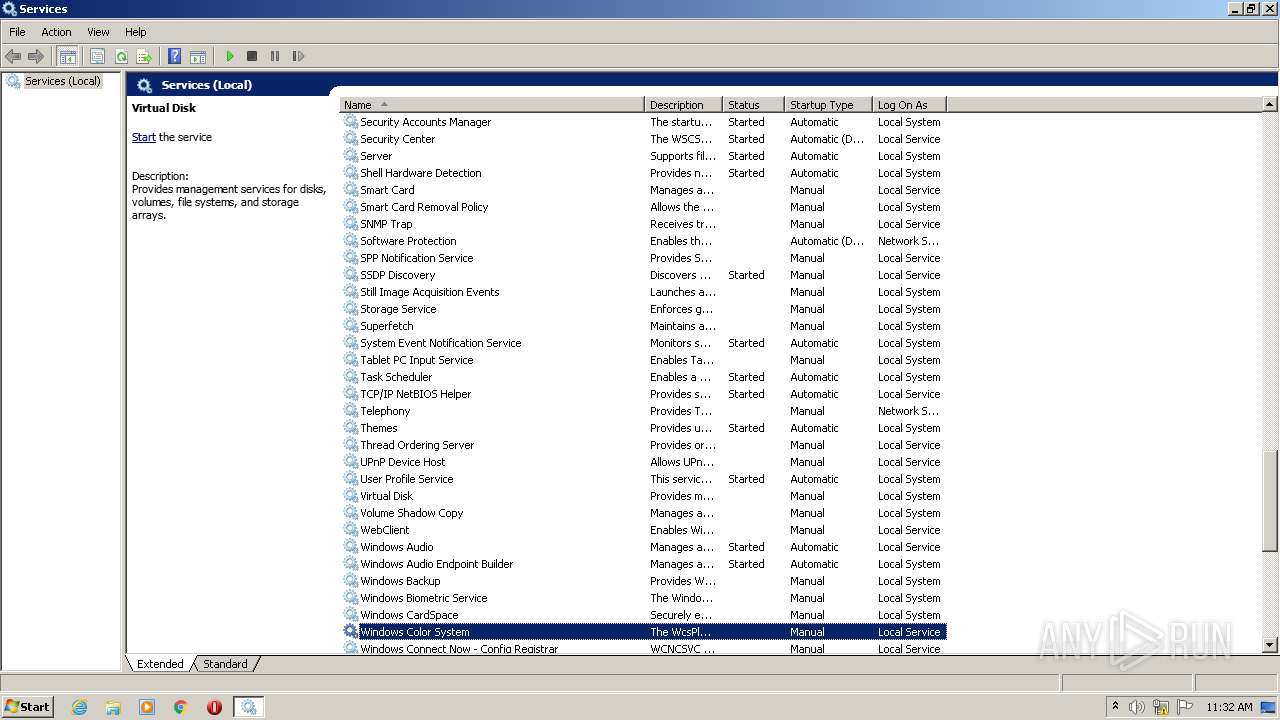Open the Help menu
This screenshot has height=720, width=1280.
click(136, 32)
